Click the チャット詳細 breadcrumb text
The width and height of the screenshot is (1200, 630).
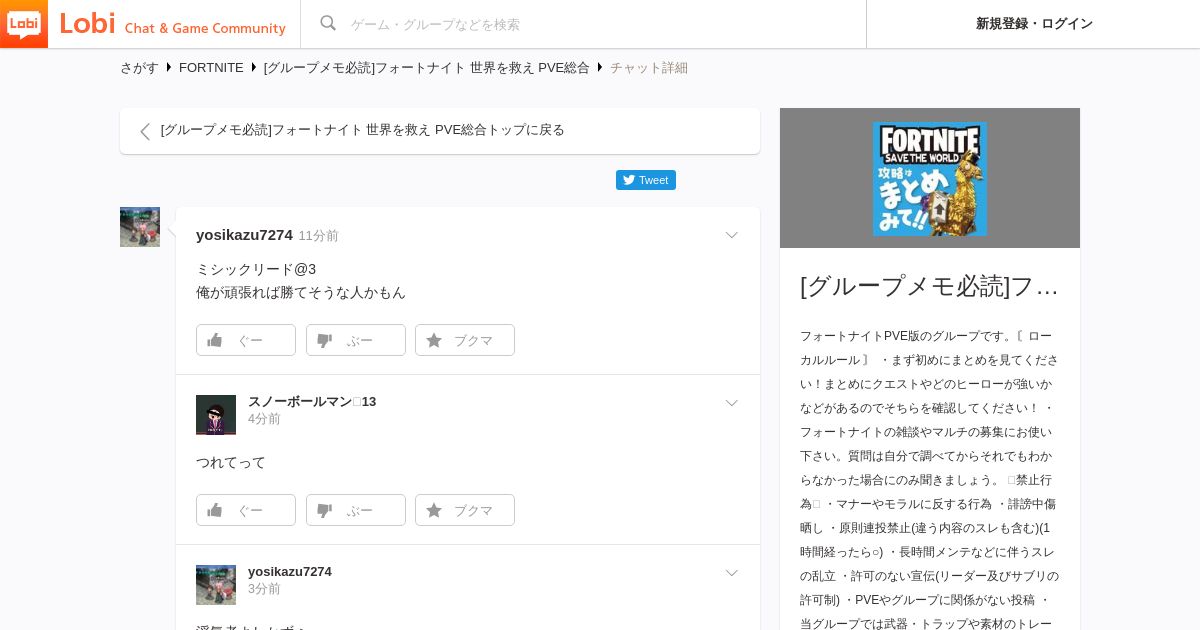click(649, 68)
